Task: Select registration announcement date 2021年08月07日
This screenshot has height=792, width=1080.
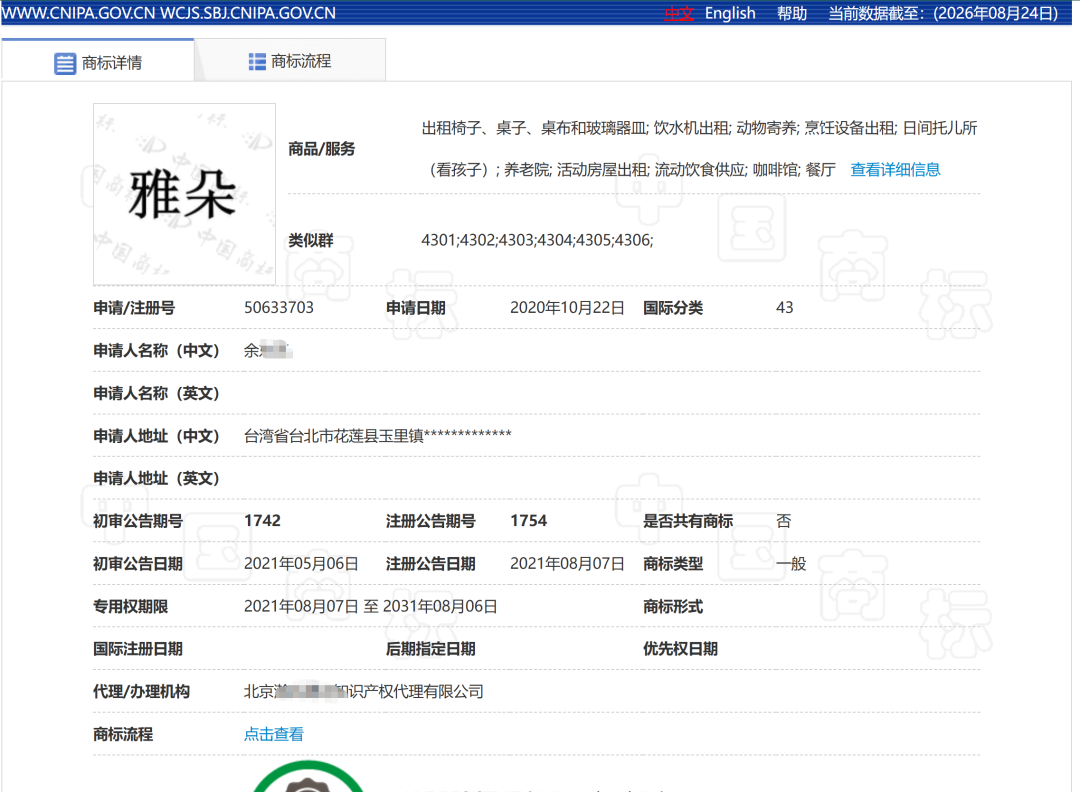Action: pos(567,563)
